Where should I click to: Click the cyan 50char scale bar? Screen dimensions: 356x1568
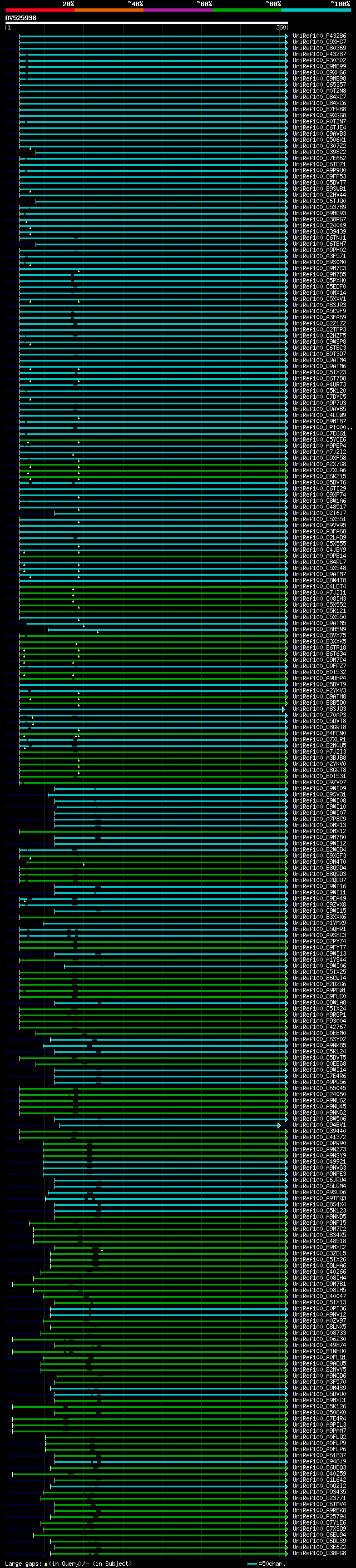[252, 1564]
